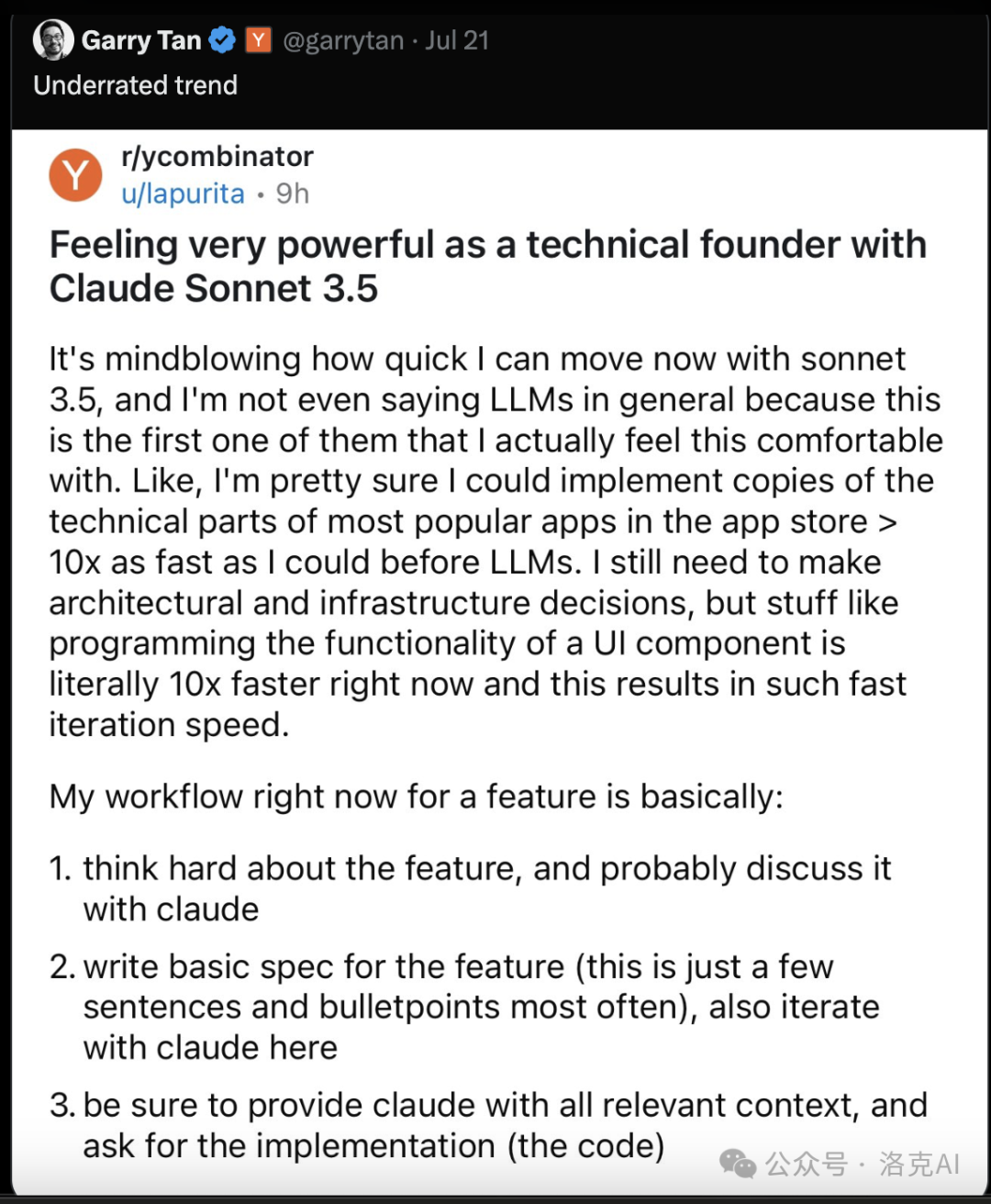Open the Jul 21 tweet date
Viewport: 991px width, 1204px height.
(457, 40)
